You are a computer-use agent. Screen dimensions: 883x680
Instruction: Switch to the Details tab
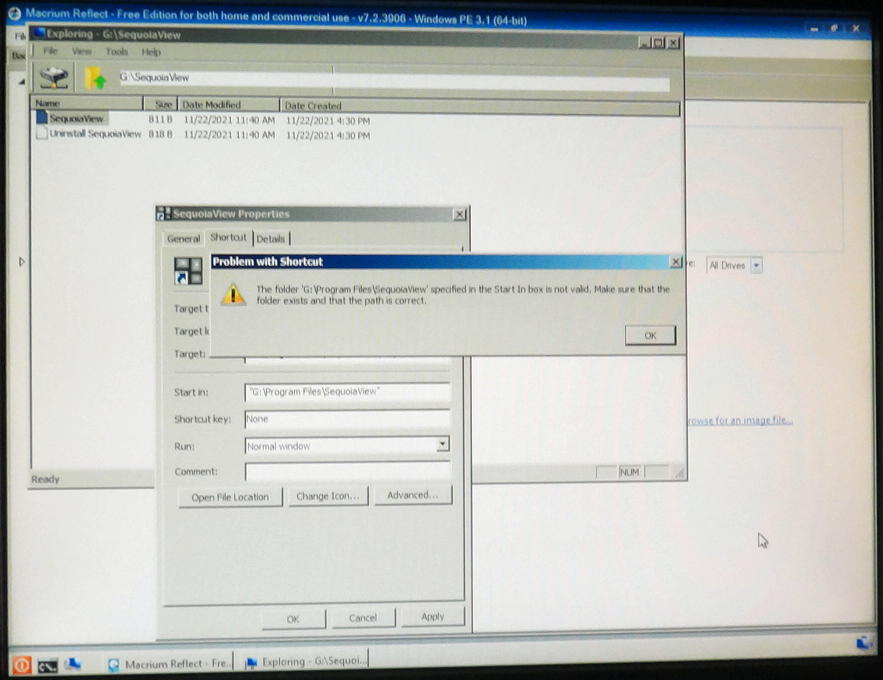pyautogui.click(x=271, y=239)
